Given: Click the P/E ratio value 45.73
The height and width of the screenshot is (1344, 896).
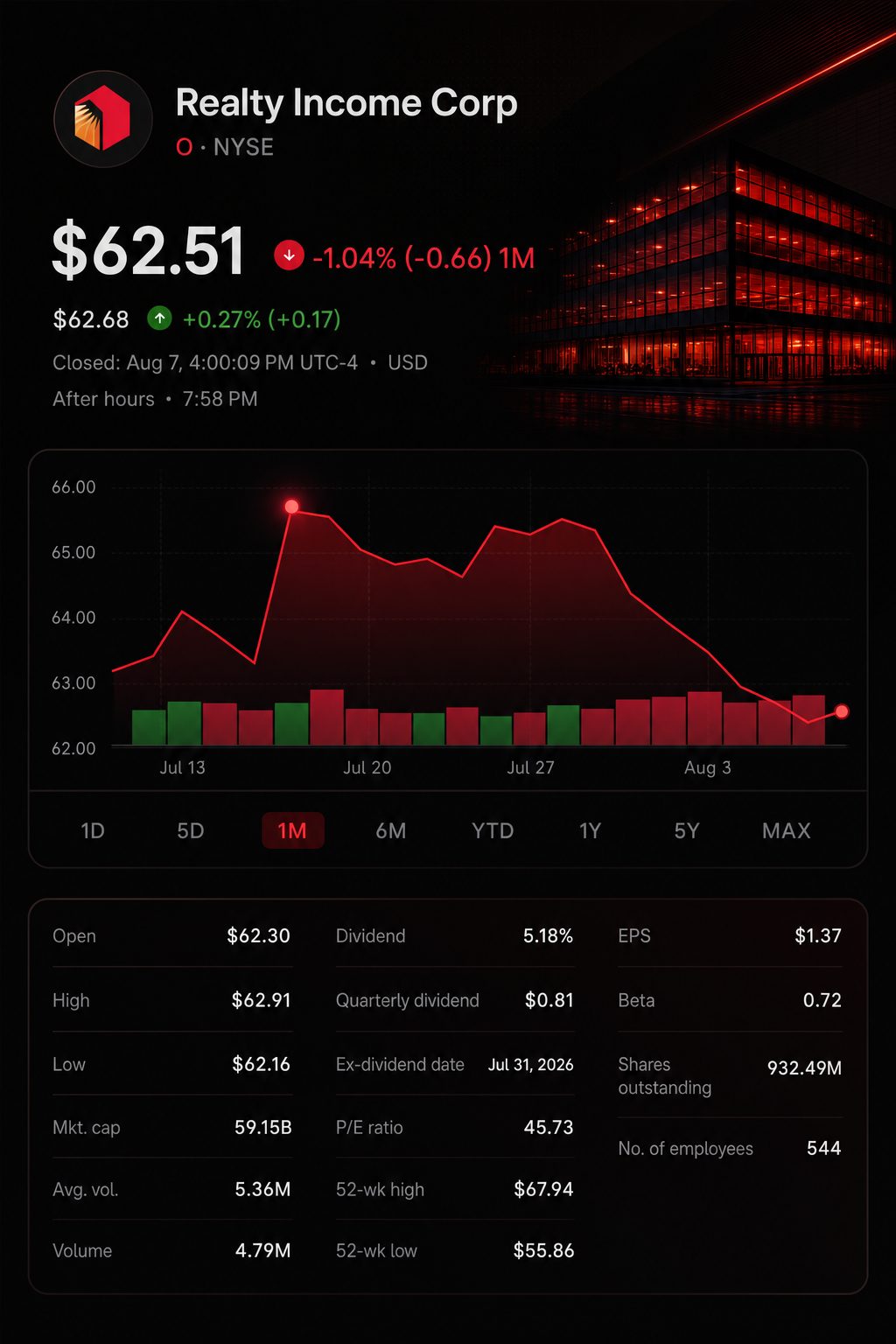Looking at the screenshot, I should [549, 1127].
